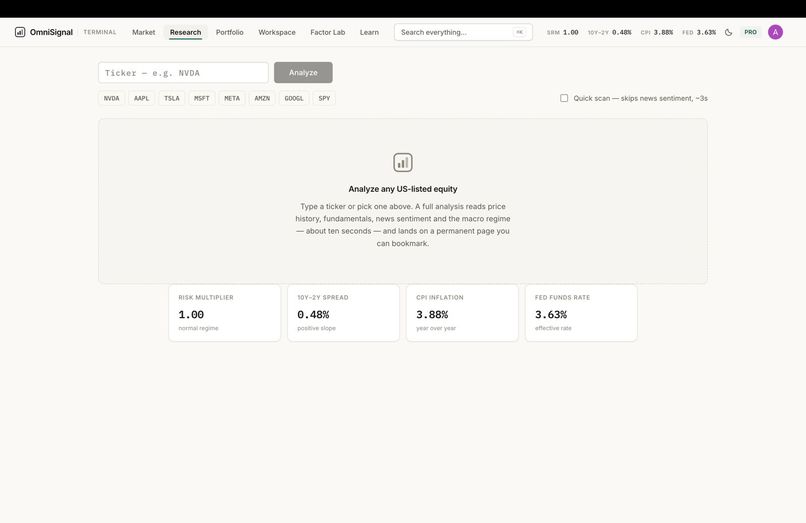Pick the AAPL ticker chip
The width and height of the screenshot is (806, 523).
point(141,98)
